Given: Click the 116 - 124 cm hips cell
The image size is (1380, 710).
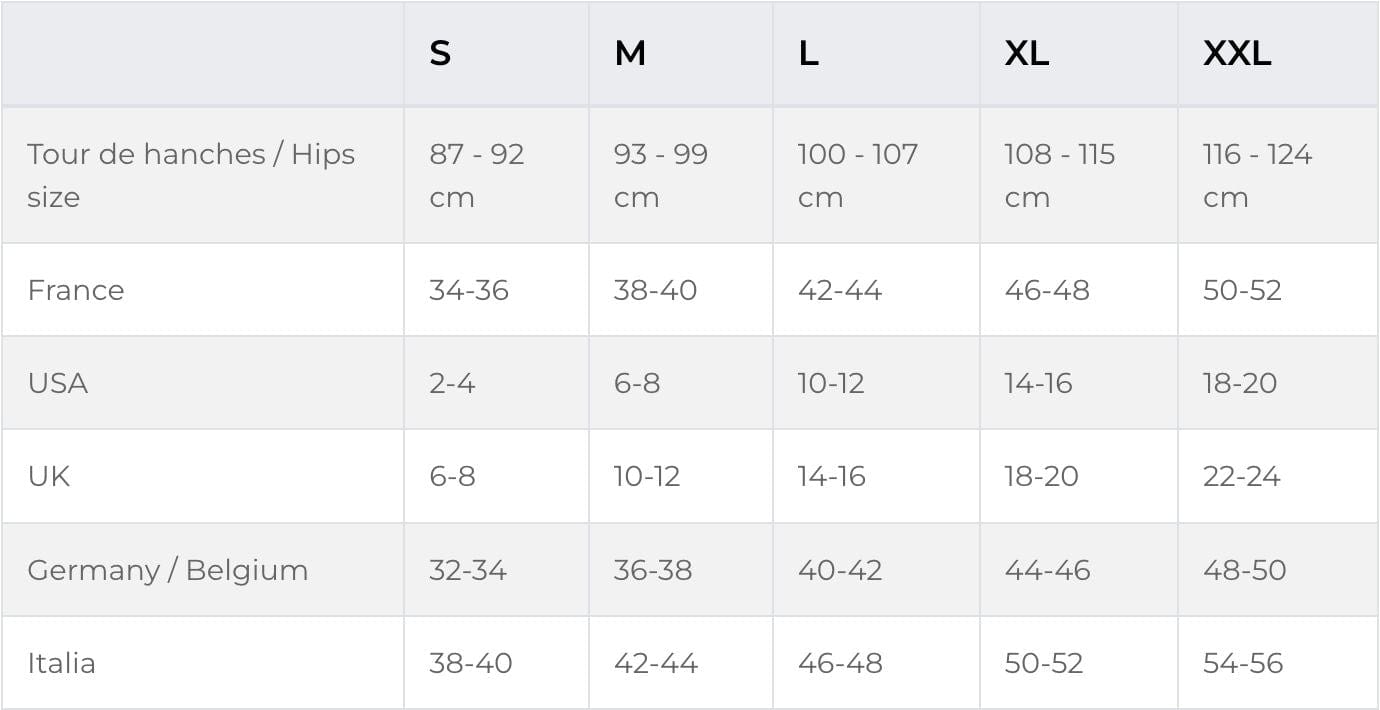Looking at the screenshot, I should (x=1257, y=175).
